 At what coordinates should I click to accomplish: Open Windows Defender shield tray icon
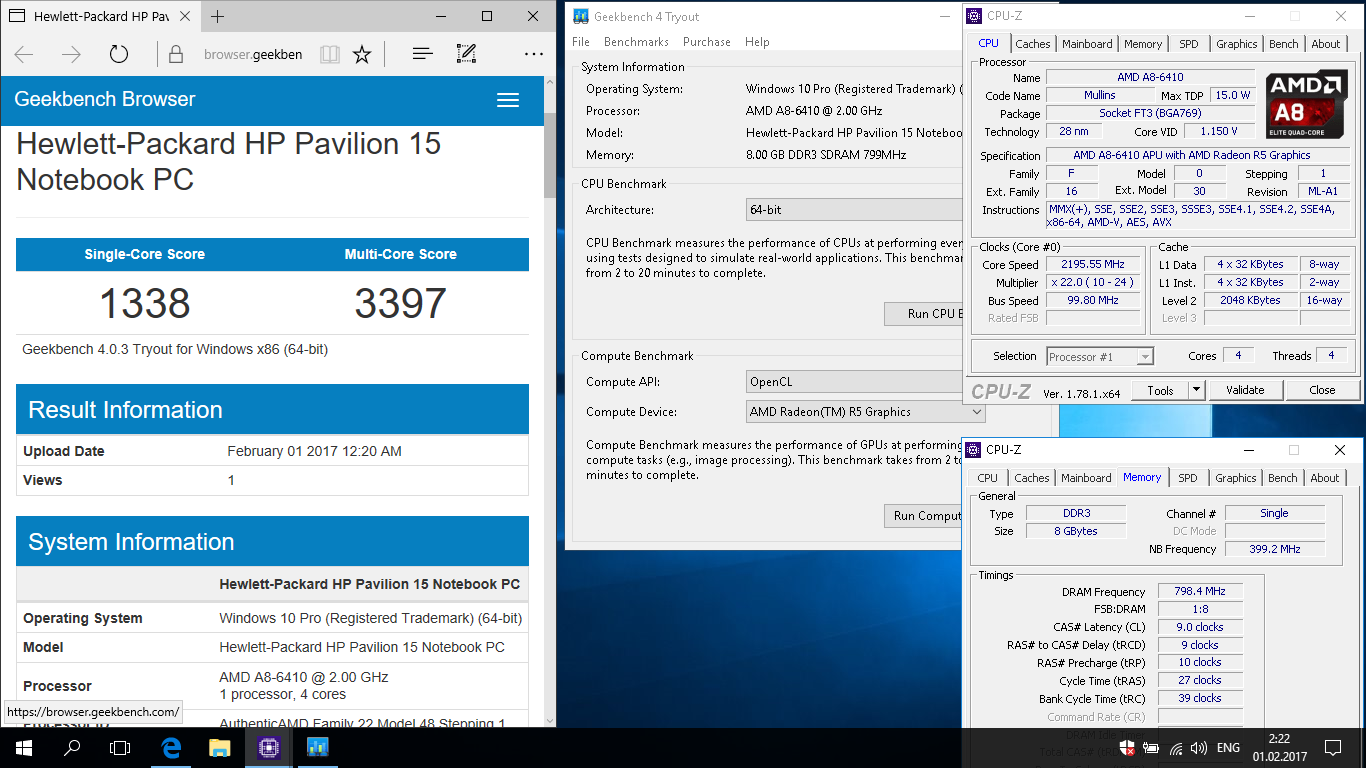pyautogui.click(x=1127, y=747)
